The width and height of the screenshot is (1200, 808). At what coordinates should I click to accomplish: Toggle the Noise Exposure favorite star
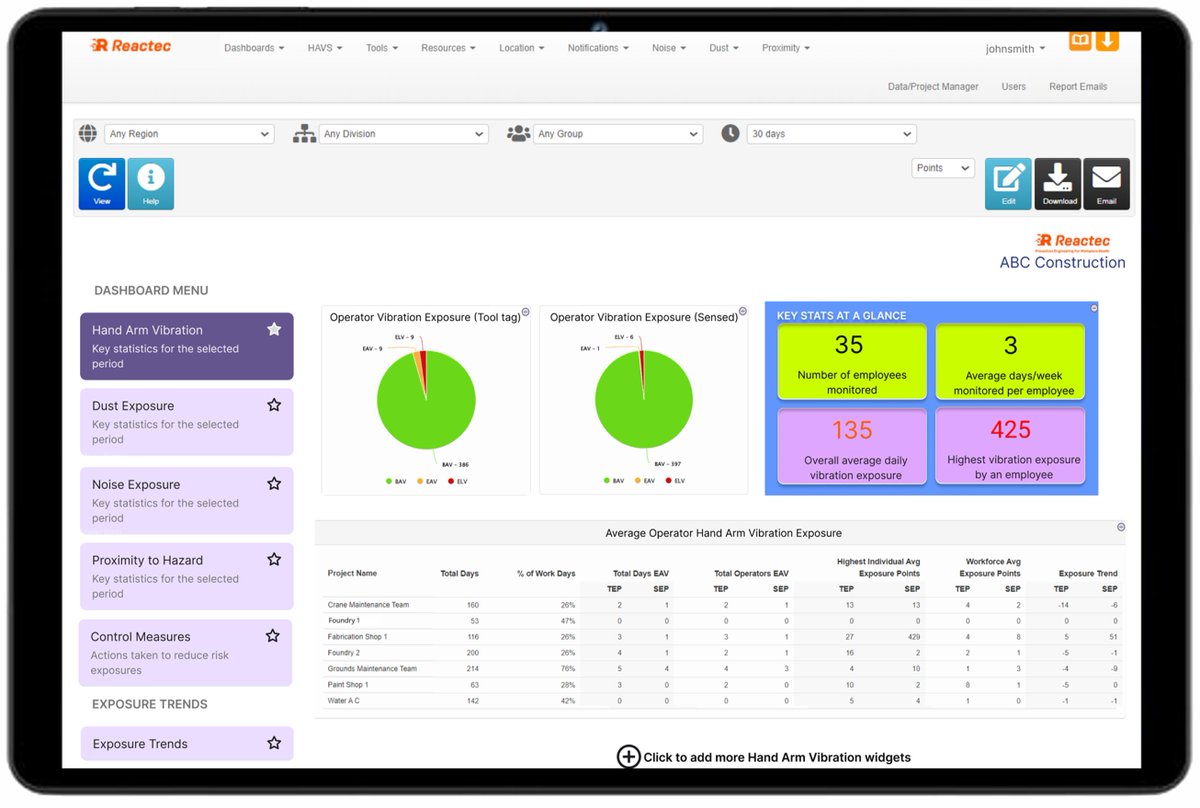274,484
